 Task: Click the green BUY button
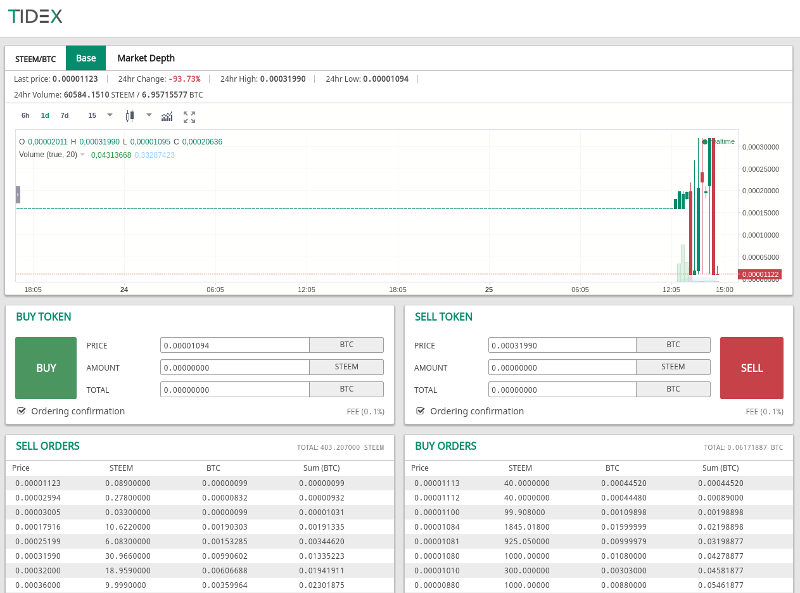46,368
